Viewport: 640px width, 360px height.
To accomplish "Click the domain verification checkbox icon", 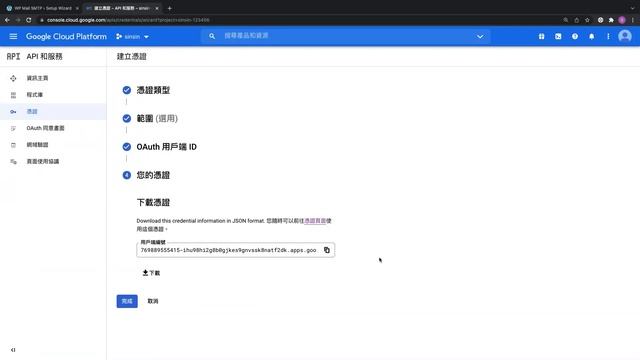I will point(13,145).
